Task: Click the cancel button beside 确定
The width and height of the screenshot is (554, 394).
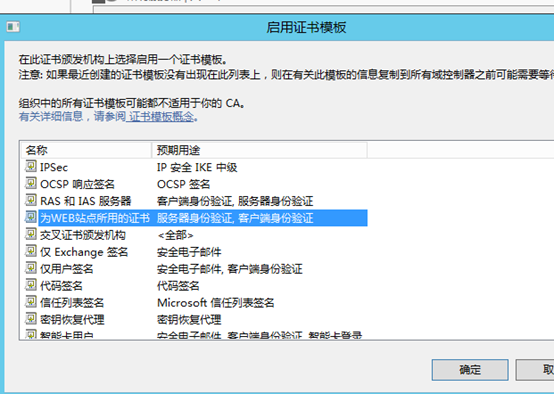Action: tap(535, 370)
